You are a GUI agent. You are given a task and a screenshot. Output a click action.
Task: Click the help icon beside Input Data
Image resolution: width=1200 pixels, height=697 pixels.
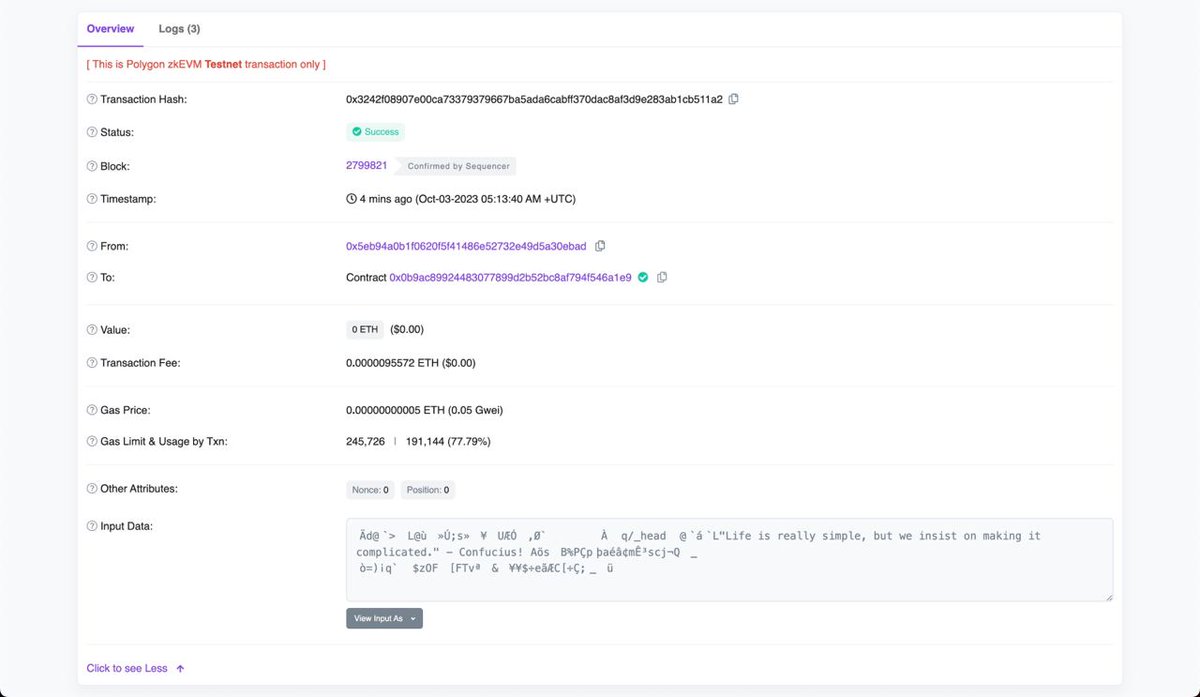90,525
